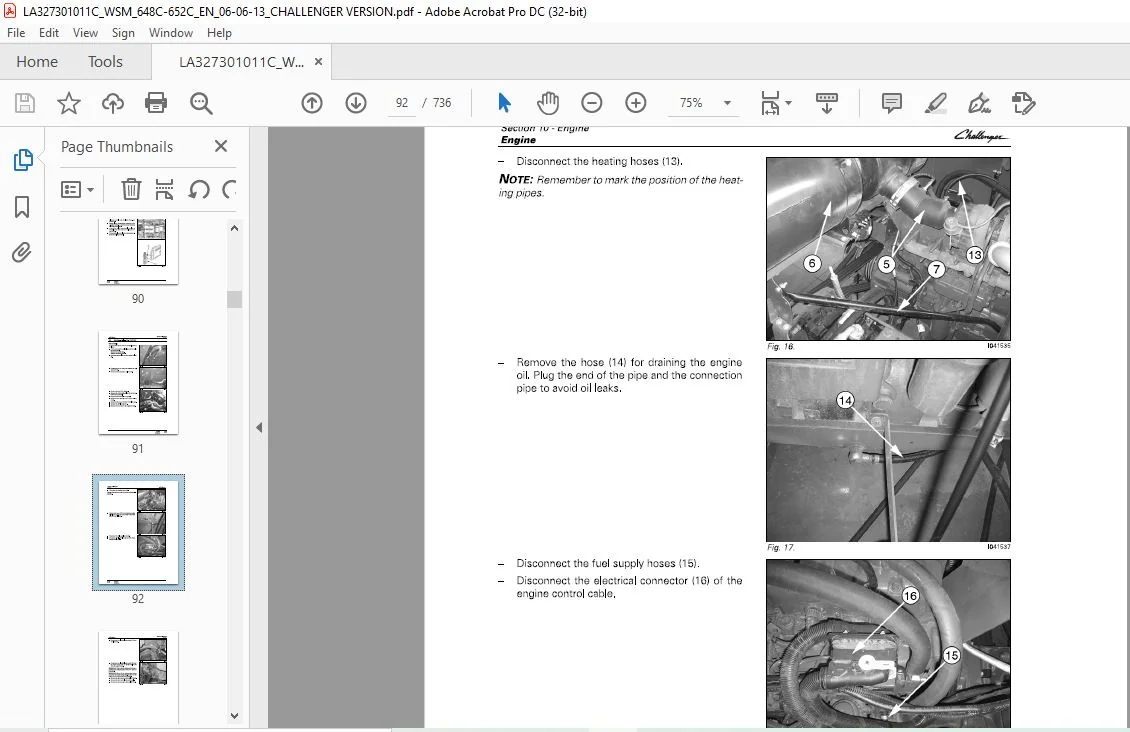This screenshot has height=732, width=1130.
Task: Open the zoom level dropdown arrow
Action: click(x=727, y=103)
